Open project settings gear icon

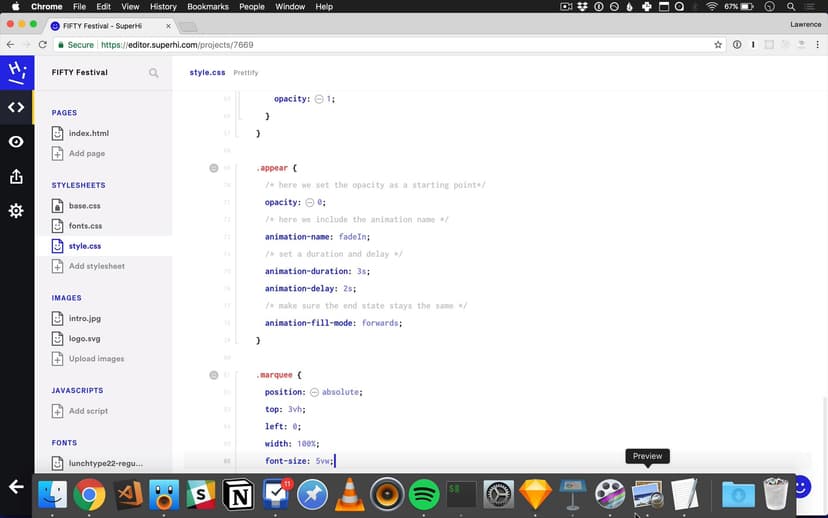(x=16, y=211)
